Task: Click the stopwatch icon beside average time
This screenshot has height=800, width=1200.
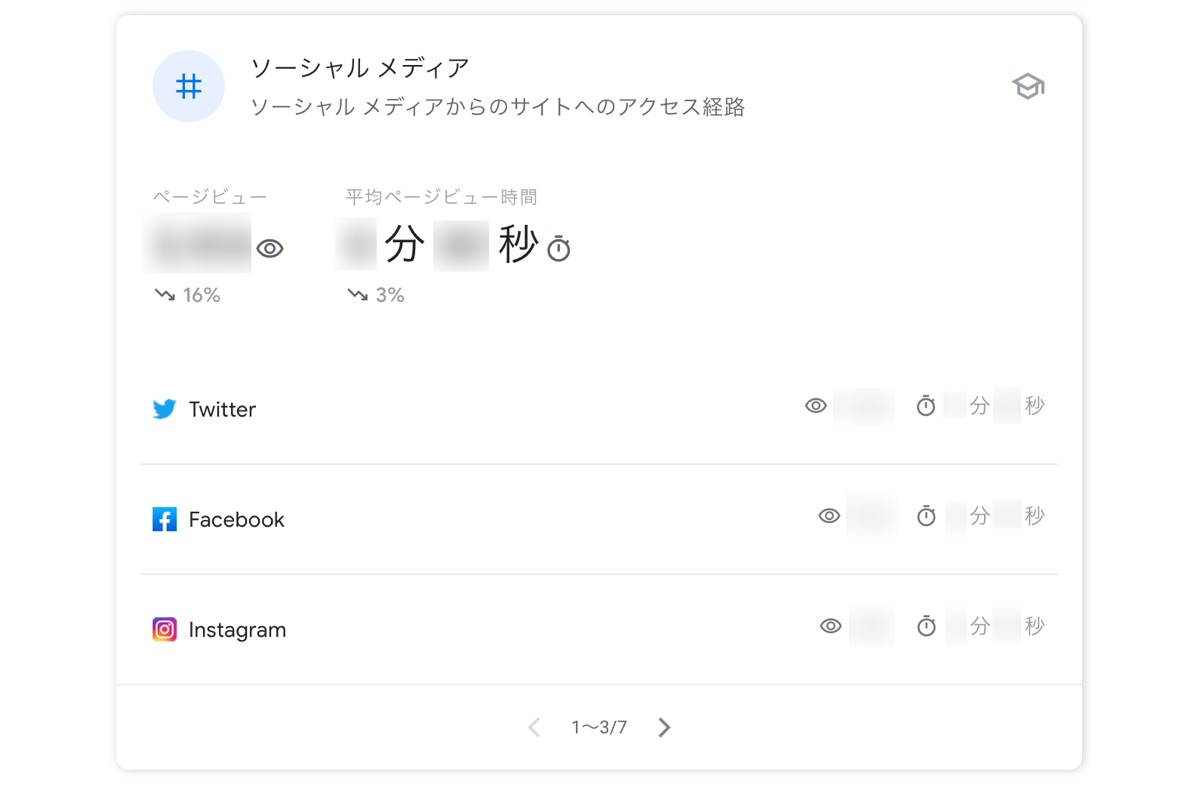Action: pos(559,249)
